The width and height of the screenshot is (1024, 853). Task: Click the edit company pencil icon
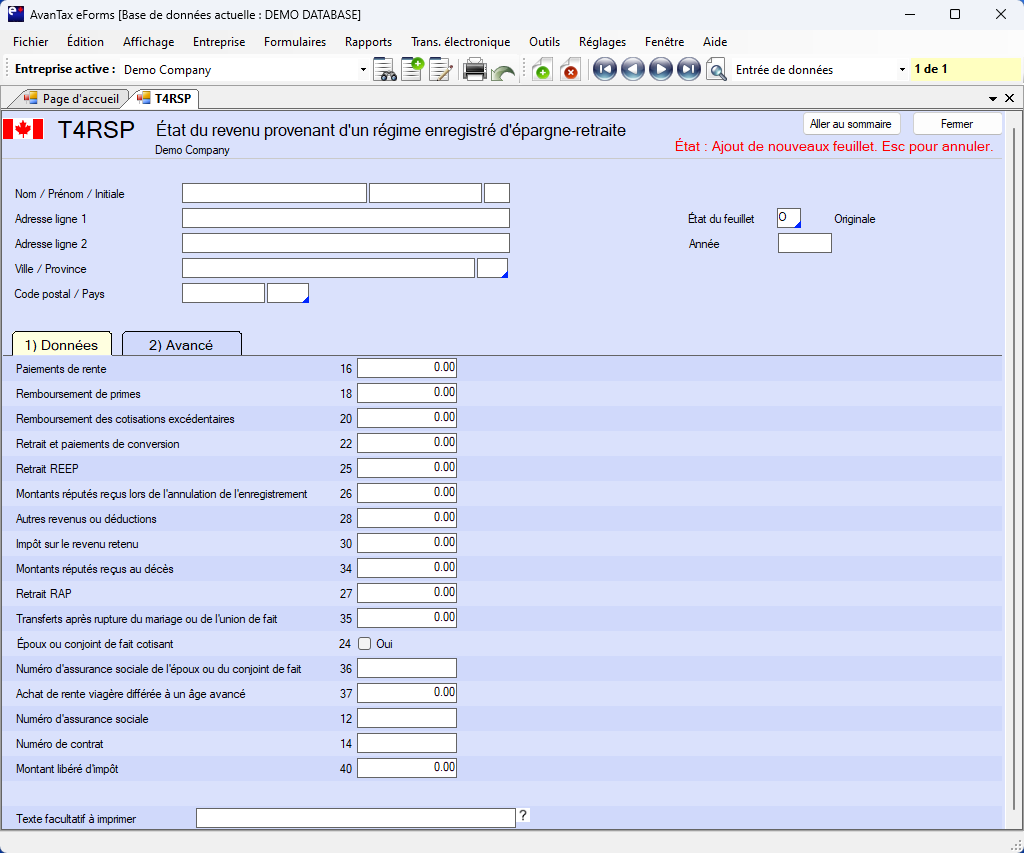coord(440,70)
